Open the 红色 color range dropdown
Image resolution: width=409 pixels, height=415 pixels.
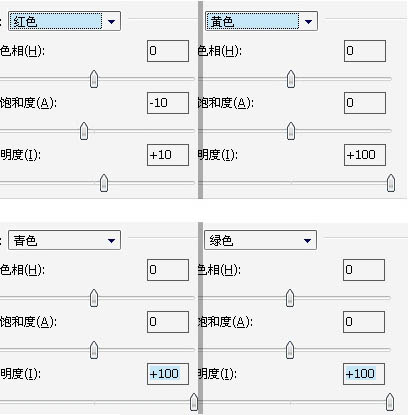point(64,22)
